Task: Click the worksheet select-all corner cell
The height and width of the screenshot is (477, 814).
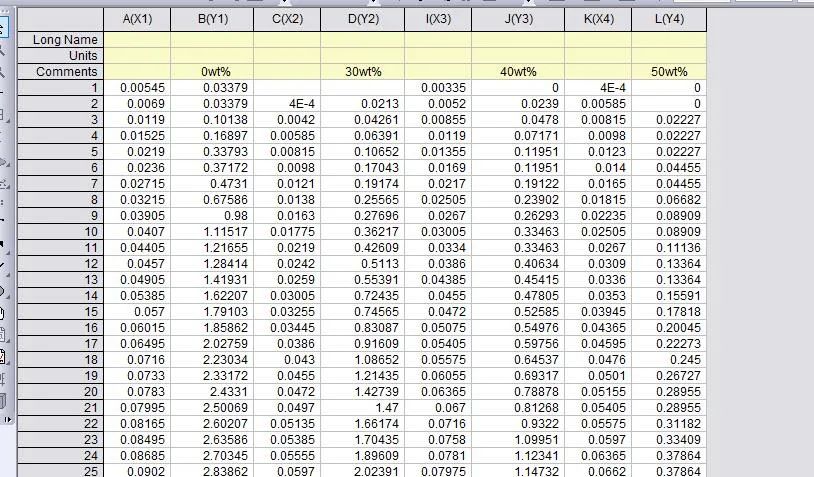Action: pyautogui.click(x=61, y=19)
